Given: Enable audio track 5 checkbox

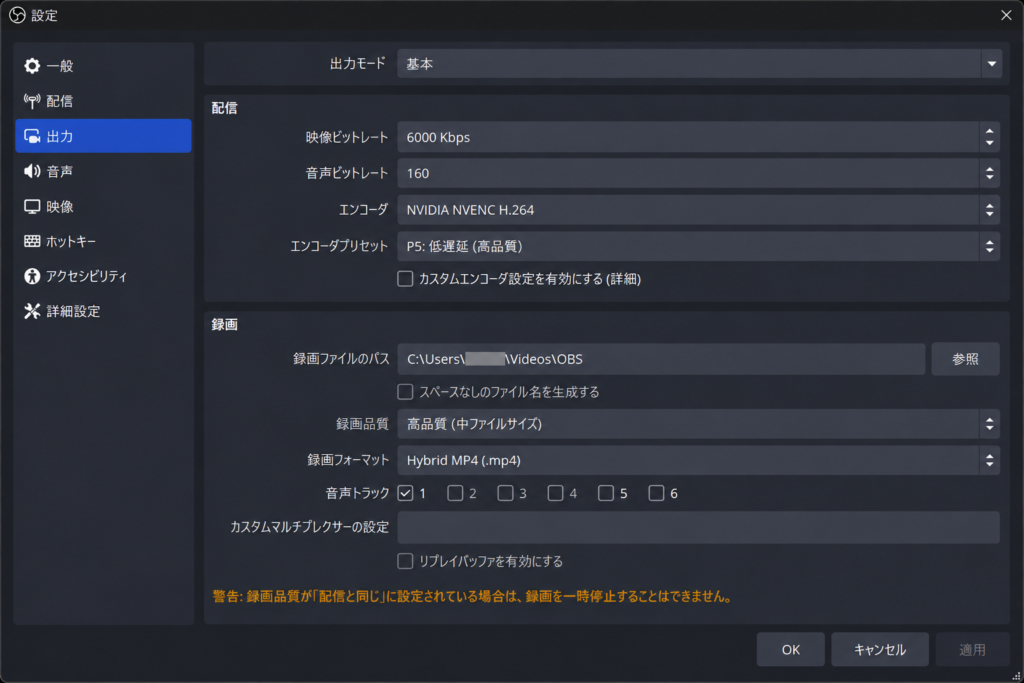Looking at the screenshot, I should tap(605, 493).
